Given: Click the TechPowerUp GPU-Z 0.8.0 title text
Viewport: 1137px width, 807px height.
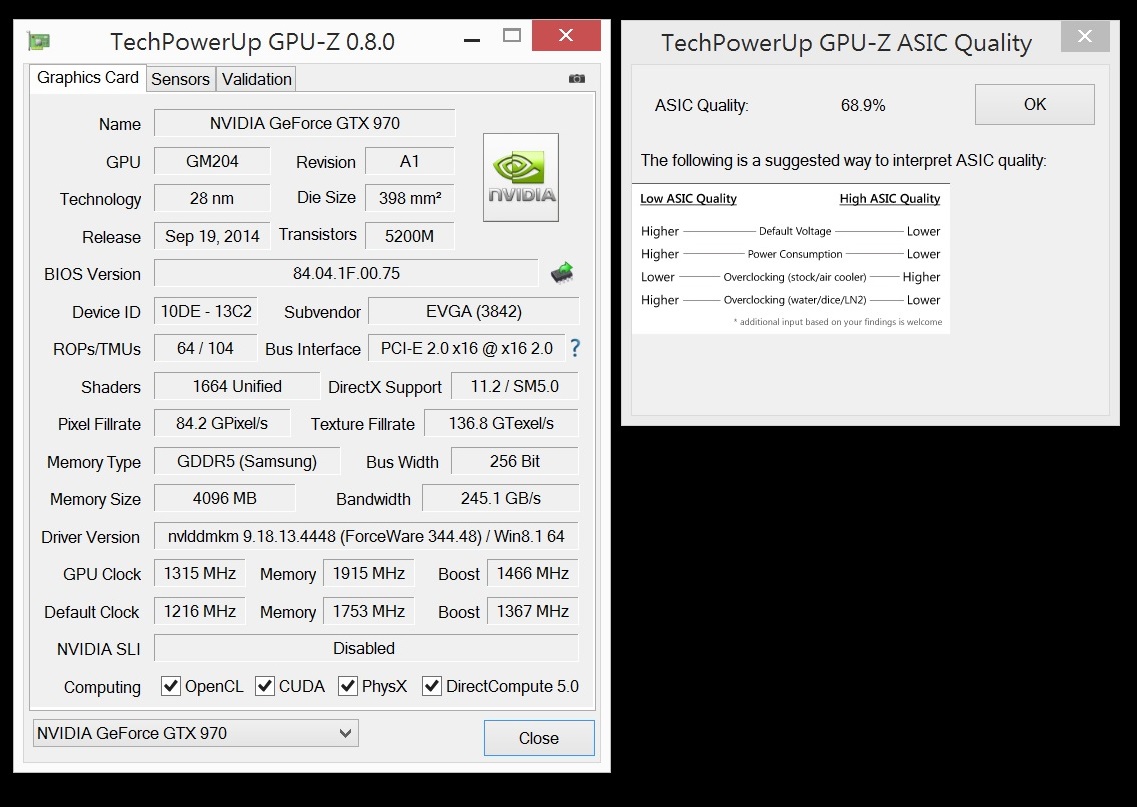Looking at the screenshot, I should (x=252, y=42).
